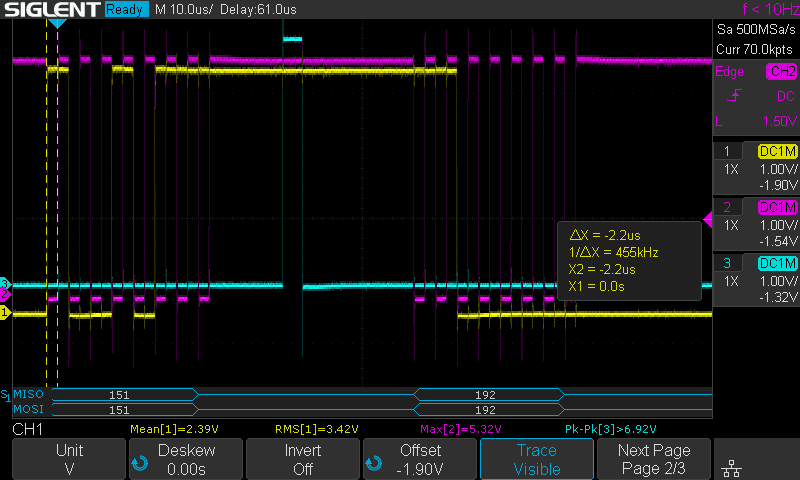
Task: Click the CH1 menu title label
Action: [x=27, y=430]
